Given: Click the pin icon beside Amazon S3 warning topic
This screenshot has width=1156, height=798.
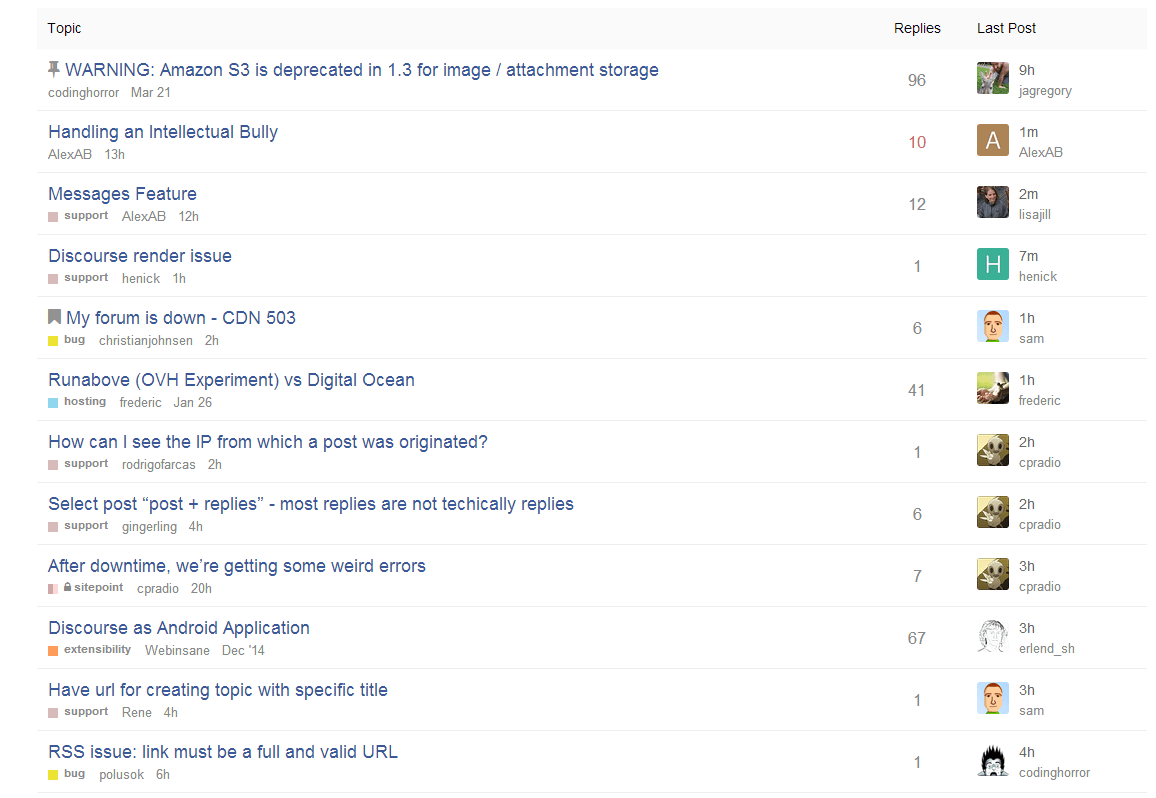Looking at the screenshot, I should click(54, 69).
